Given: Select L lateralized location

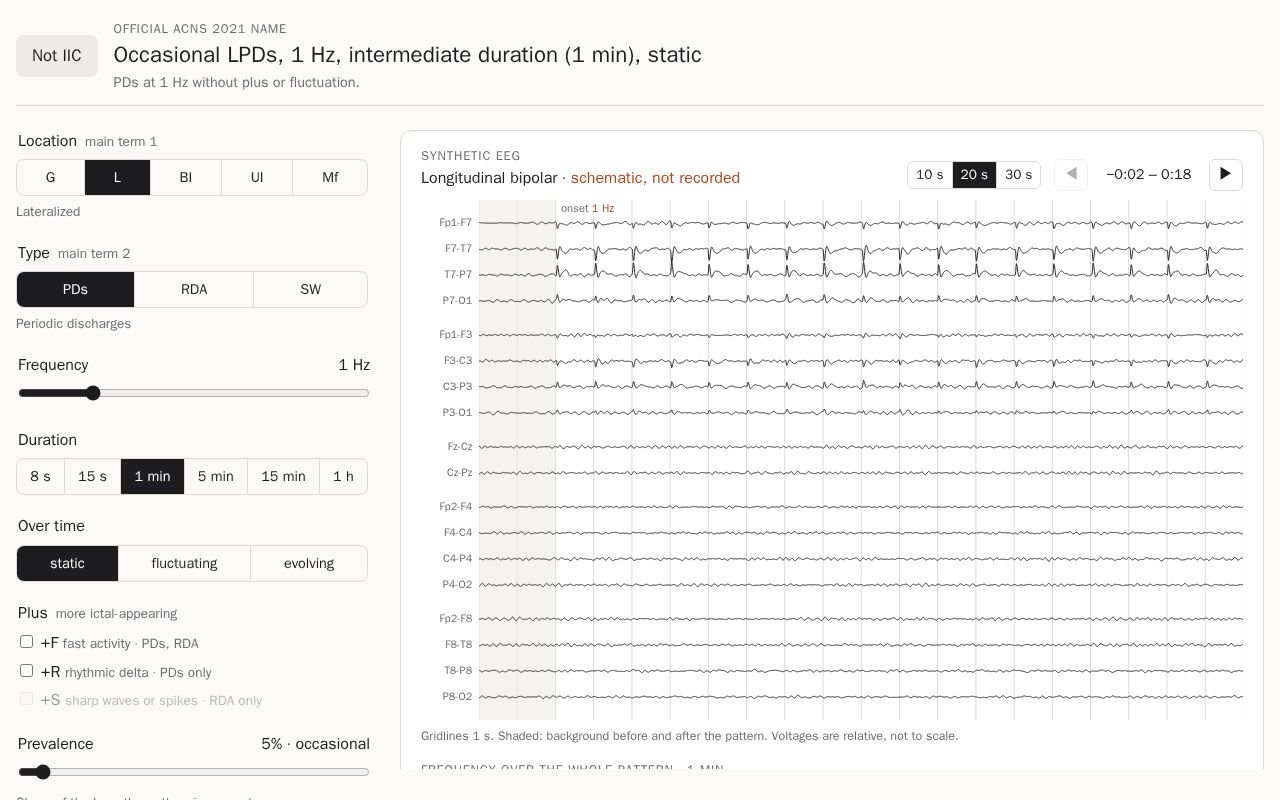Looking at the screenshot, I should pos(118,177).
